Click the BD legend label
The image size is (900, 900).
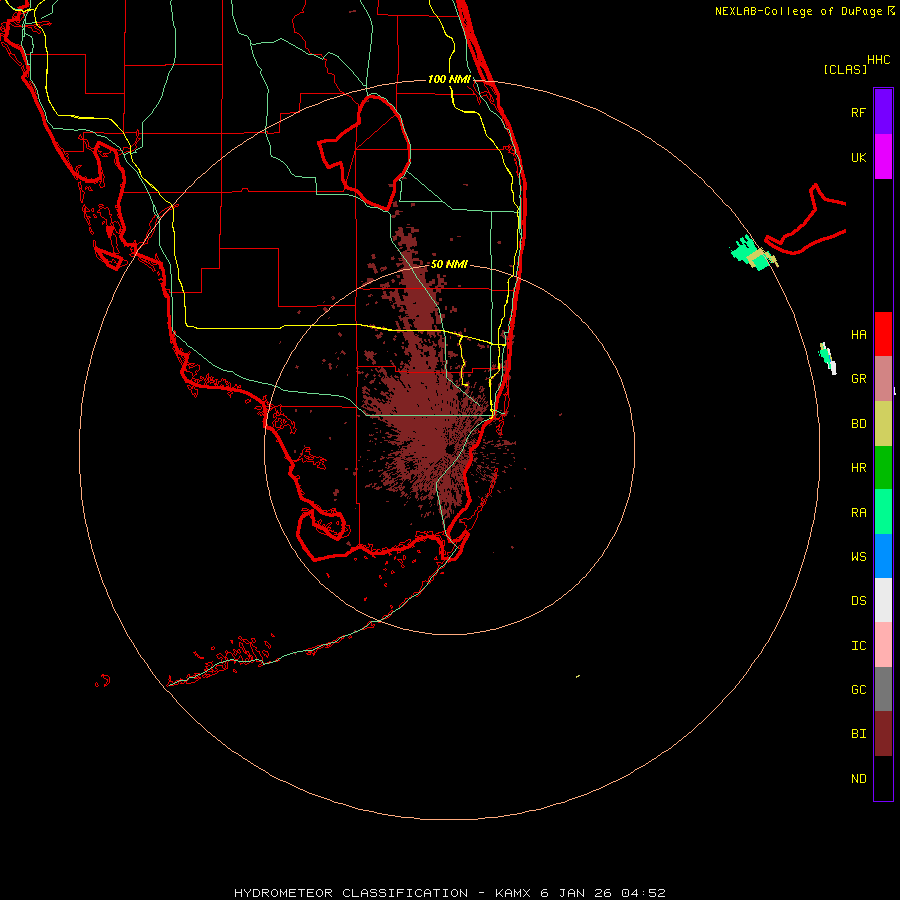[858, 424]
